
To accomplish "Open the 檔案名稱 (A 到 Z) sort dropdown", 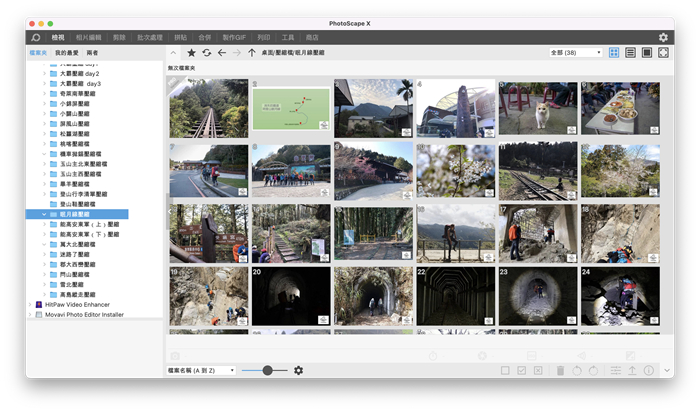I will [201, 371].
